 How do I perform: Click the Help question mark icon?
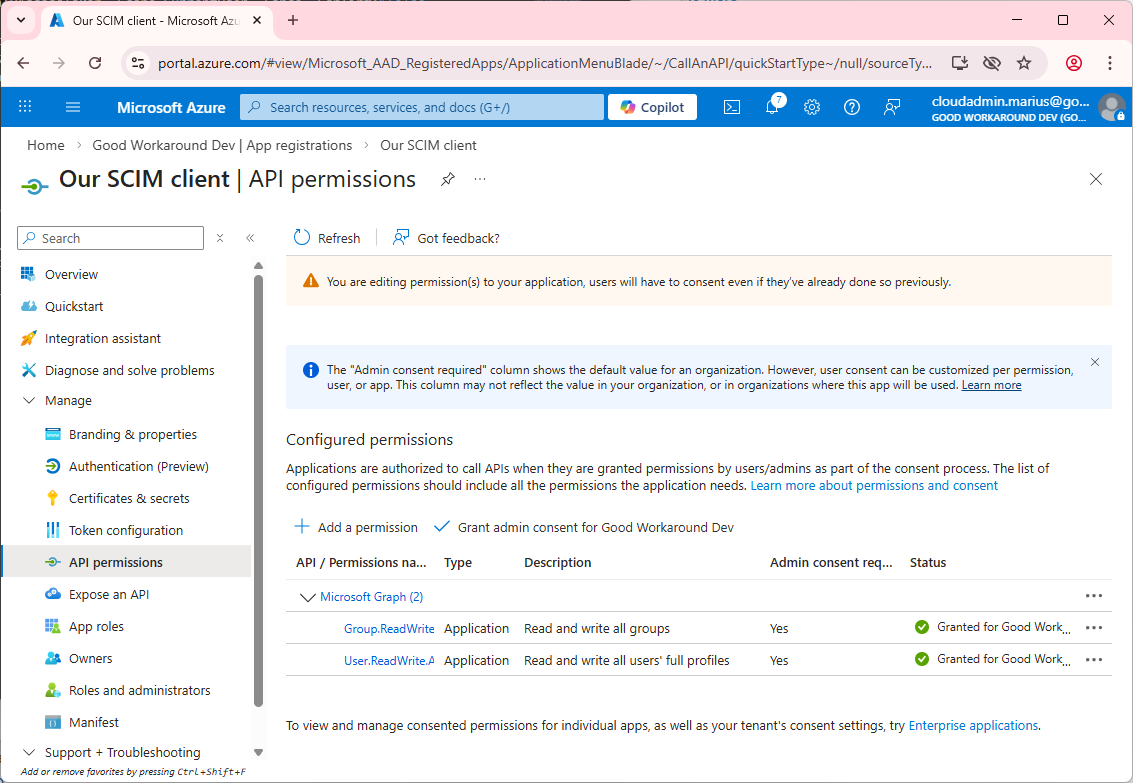(852, 107)
